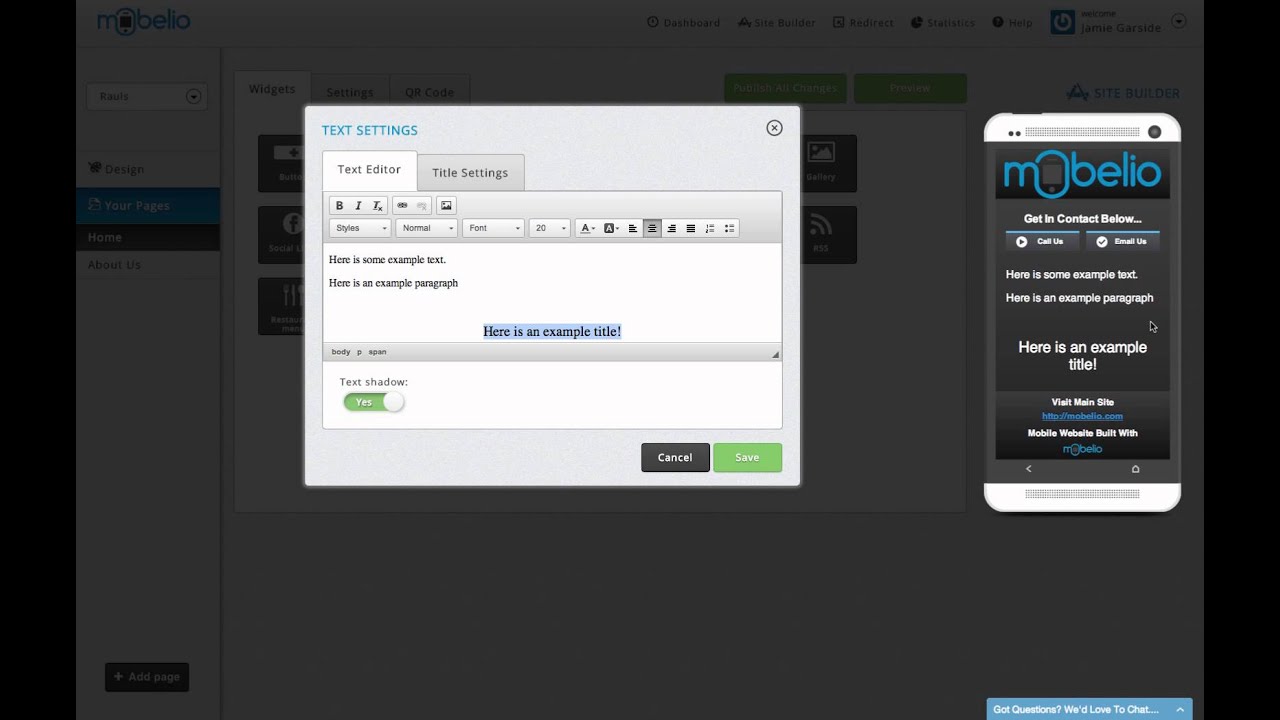
Task: Click the highlighted example title text
Action: click(x=552, y=331)
